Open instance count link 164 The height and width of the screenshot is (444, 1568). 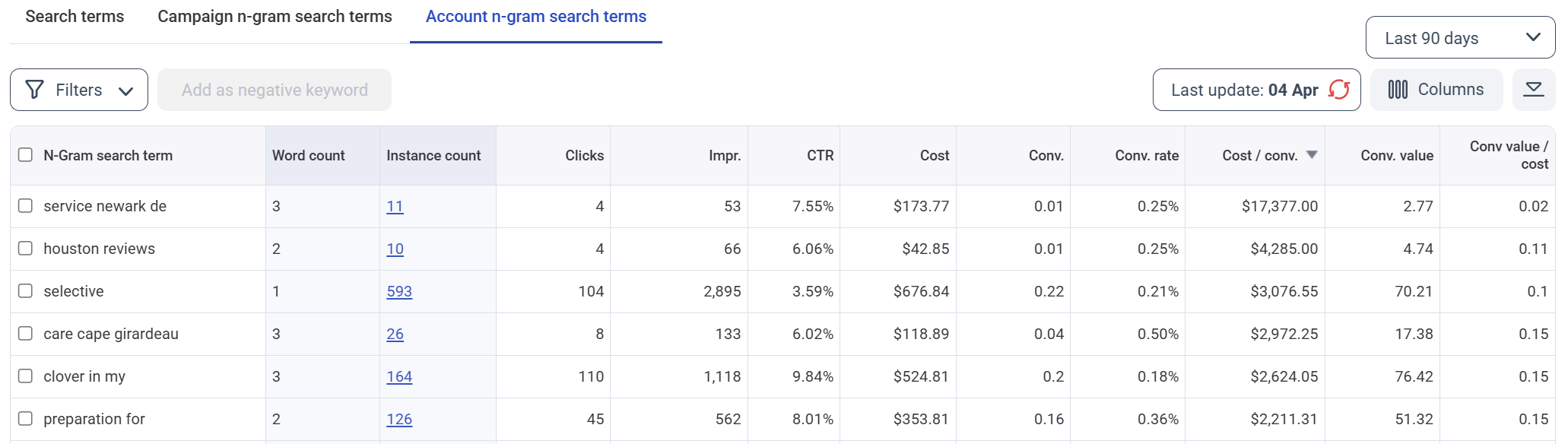399,376
